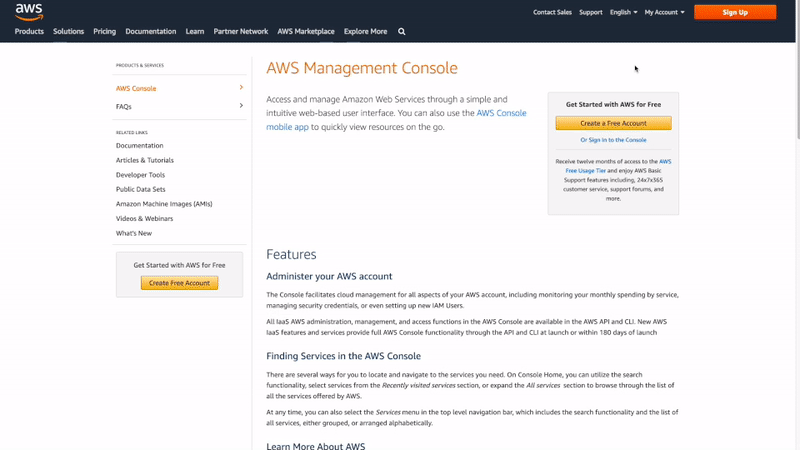Open Amazon Machine Images (AMIs) link
800x450 pixels.
[164, 204]
